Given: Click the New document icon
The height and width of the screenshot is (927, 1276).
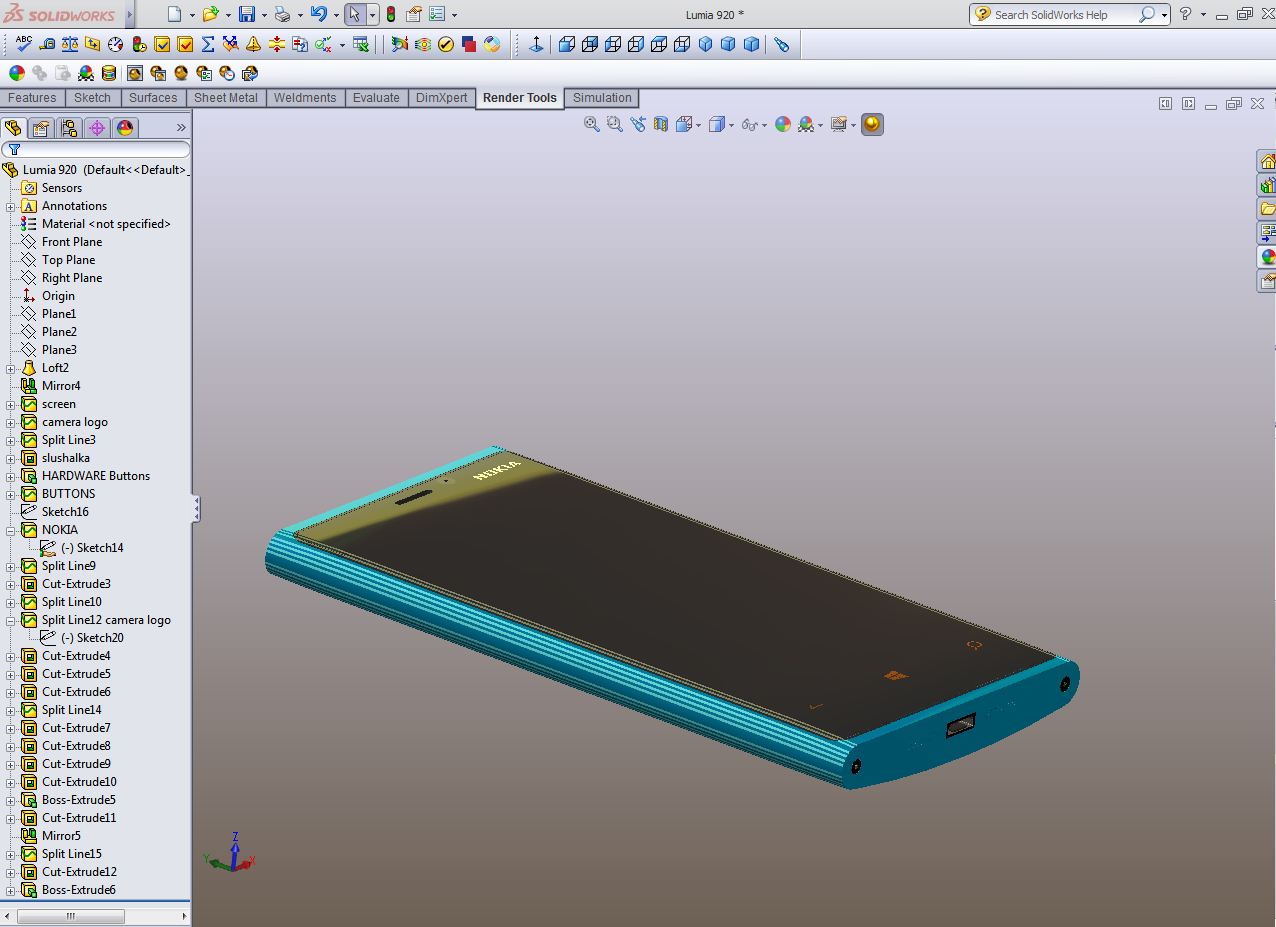Looking at the screenshot, I should (175, 14).
